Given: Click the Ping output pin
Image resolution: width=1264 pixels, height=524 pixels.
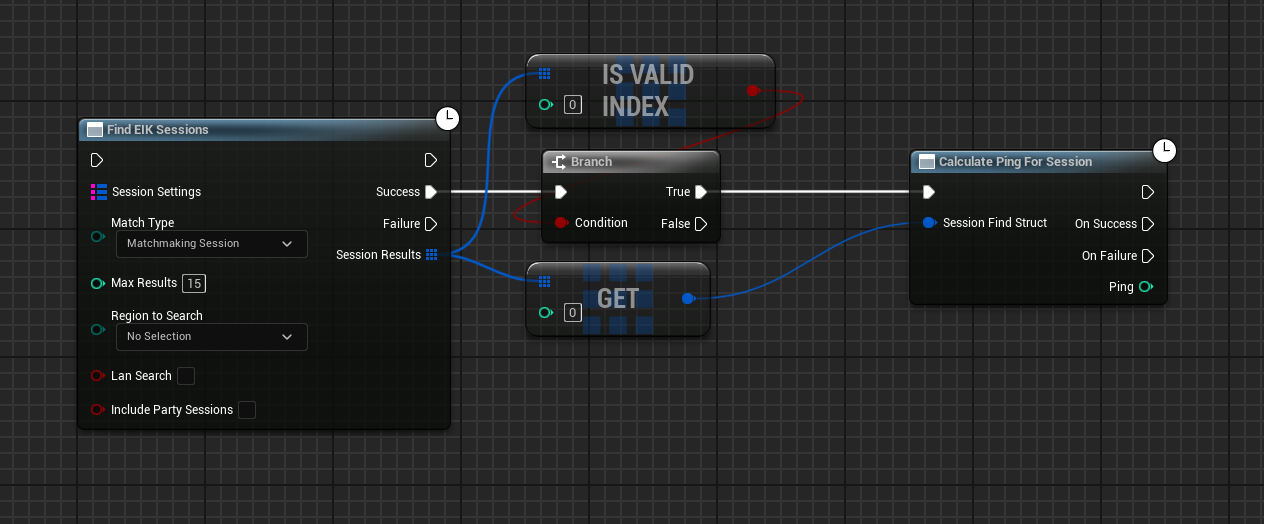Looking at the screenshot, I should 1146,287.
